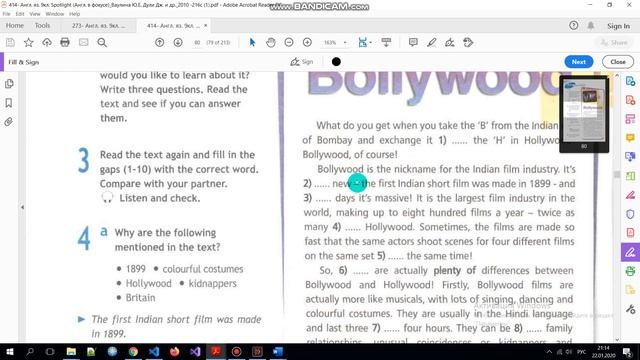Click the vertical scrollbar thumb
640x360 pixels.
pos(617,174)
